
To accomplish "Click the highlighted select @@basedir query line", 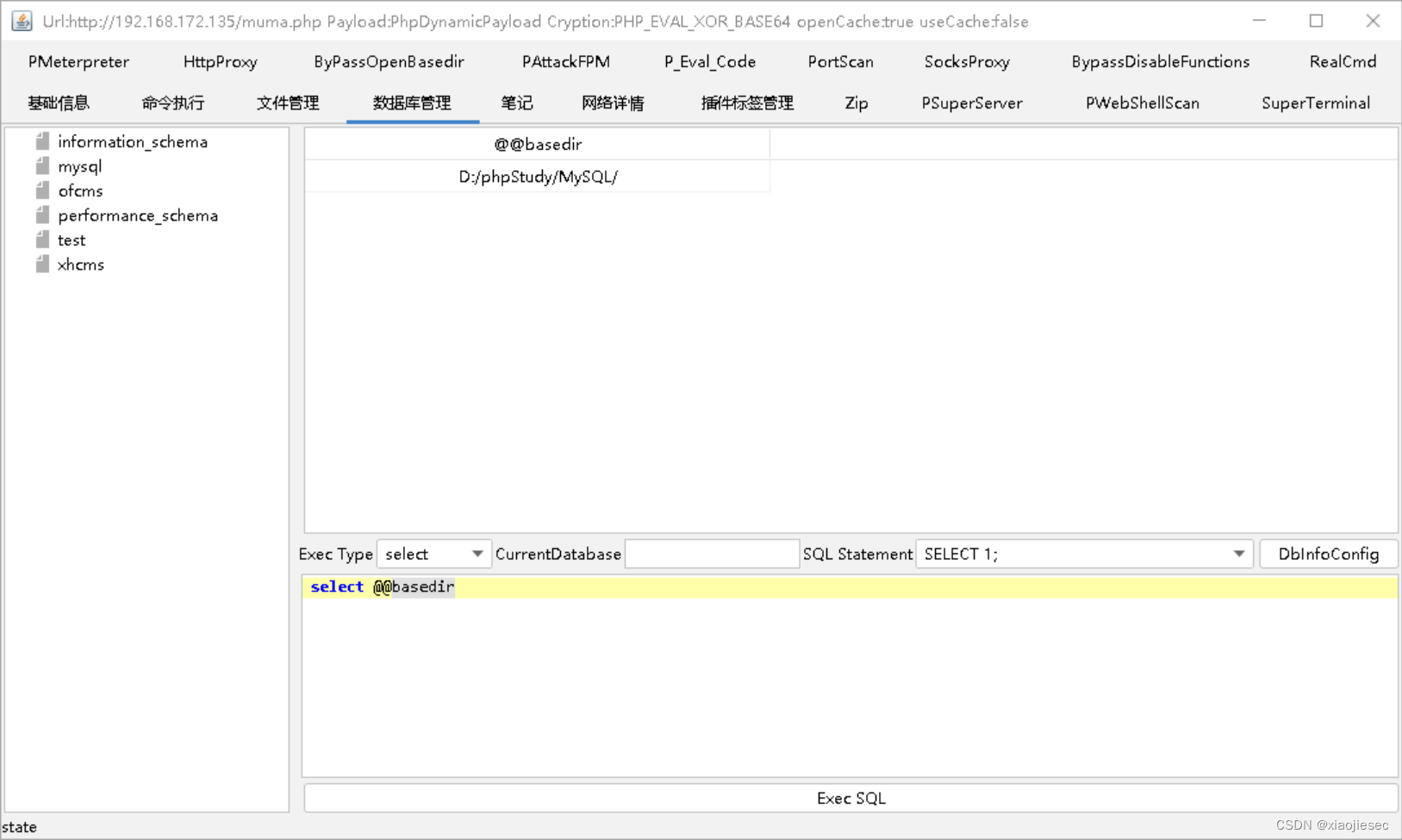I will point(383,587).
